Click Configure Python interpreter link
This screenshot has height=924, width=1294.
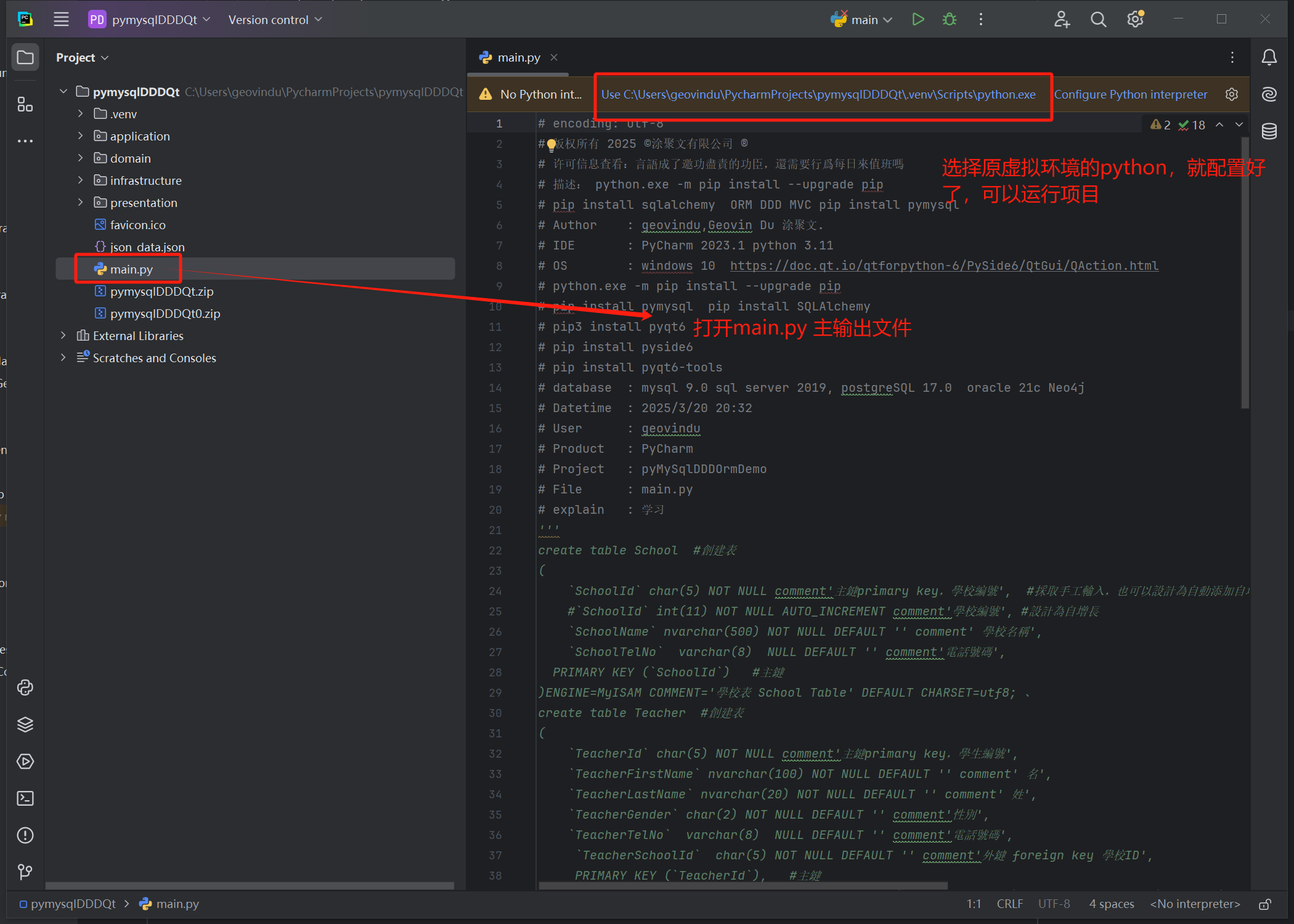pos(1130,94)
